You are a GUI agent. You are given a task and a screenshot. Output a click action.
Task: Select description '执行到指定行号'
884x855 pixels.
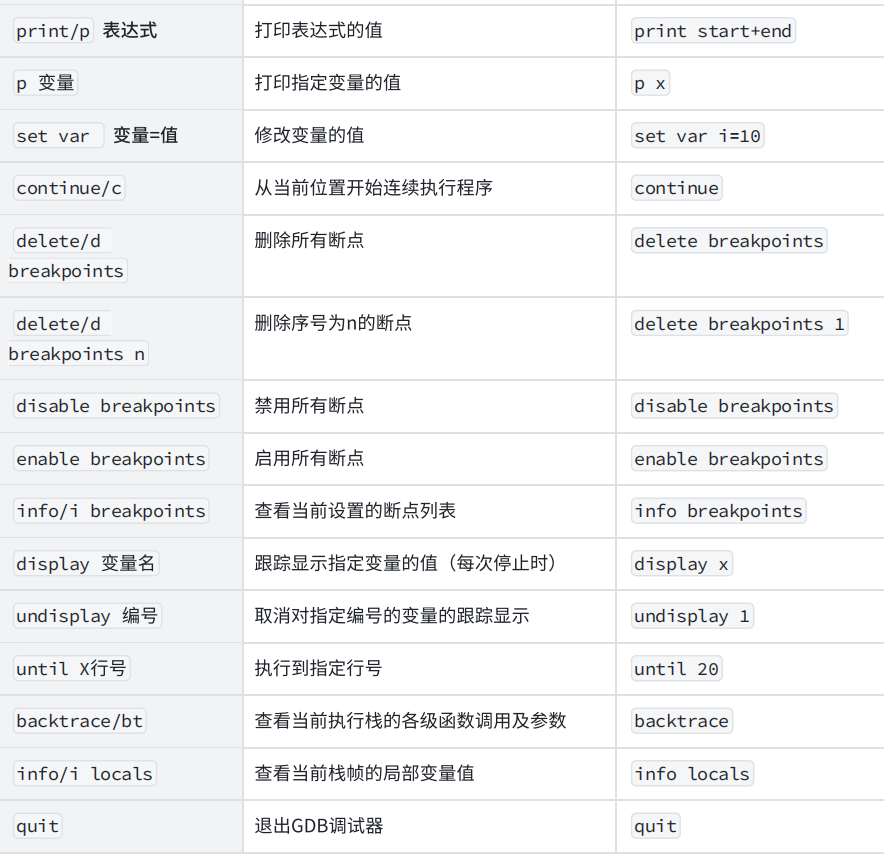point(319,668)
